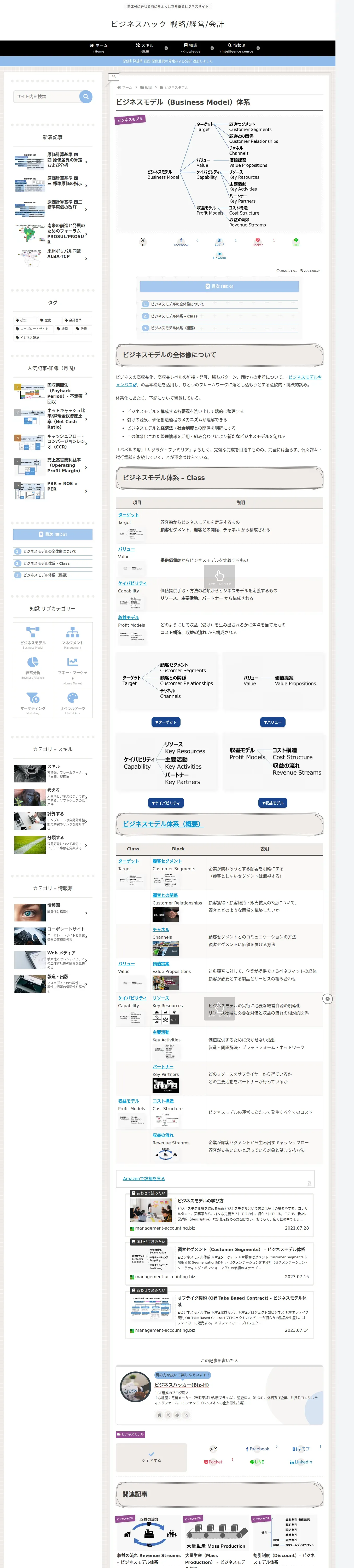Collapse the article 目次 table of contents

point(219,286)
